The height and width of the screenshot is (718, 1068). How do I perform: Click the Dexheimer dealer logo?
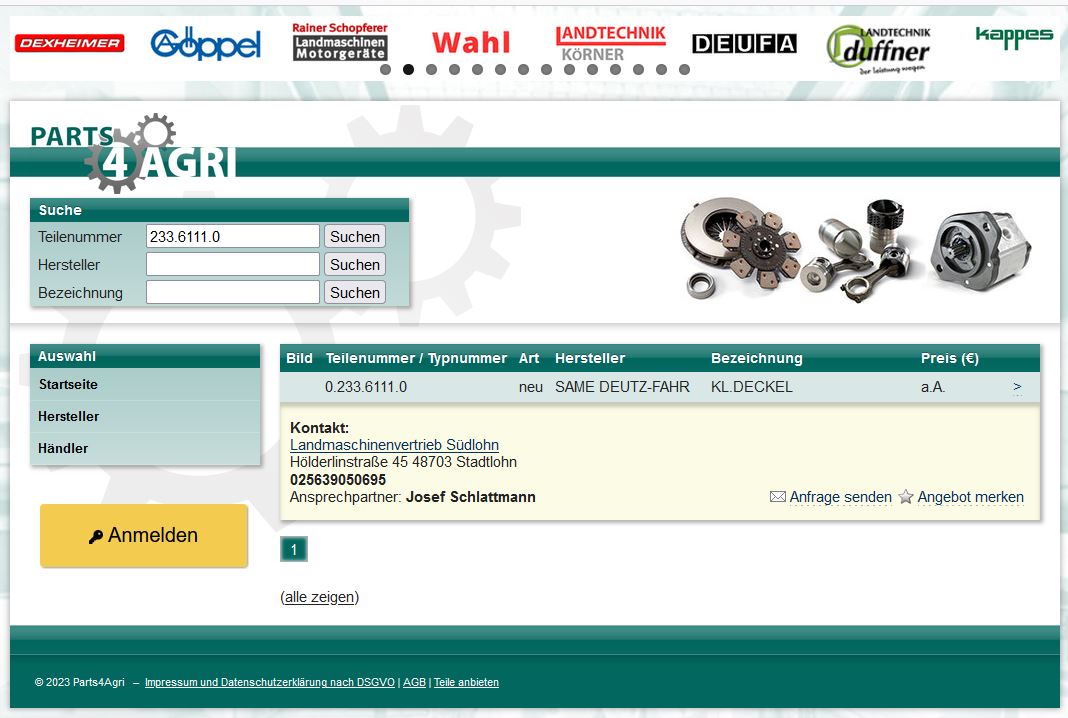[x=69, y=43]
